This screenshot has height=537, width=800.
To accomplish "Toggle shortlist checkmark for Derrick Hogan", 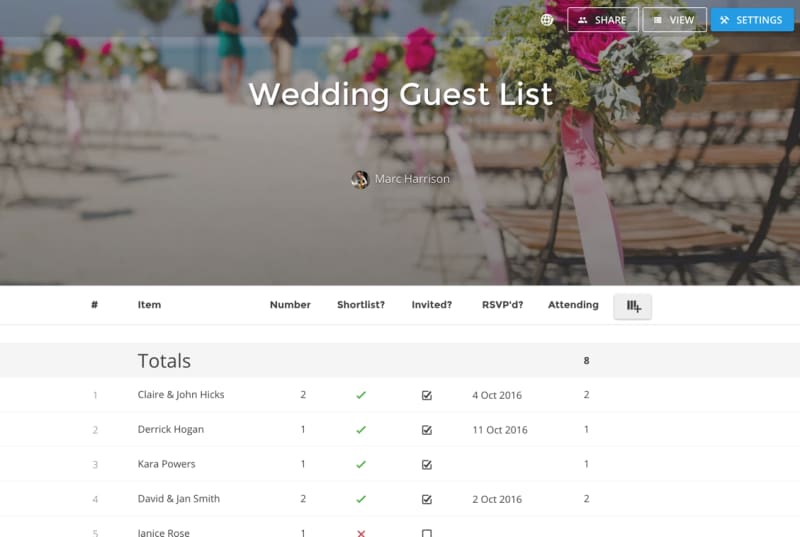I will (x=361, y=430).
